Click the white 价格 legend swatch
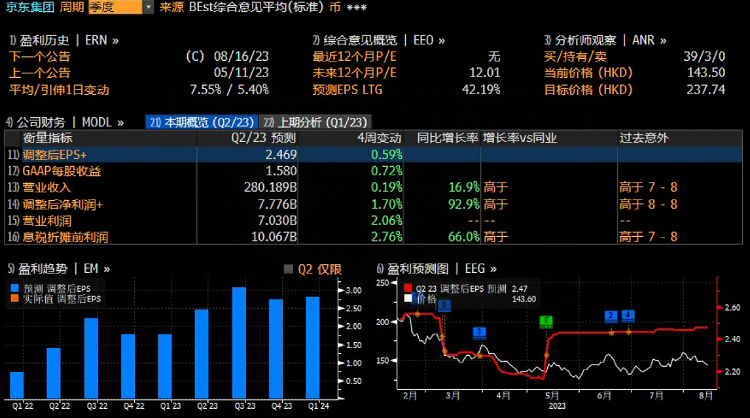 408,298
